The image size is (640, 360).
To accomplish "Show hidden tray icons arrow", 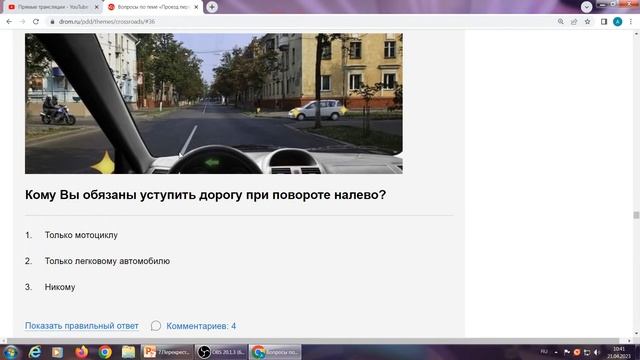I will click(556, 352).
